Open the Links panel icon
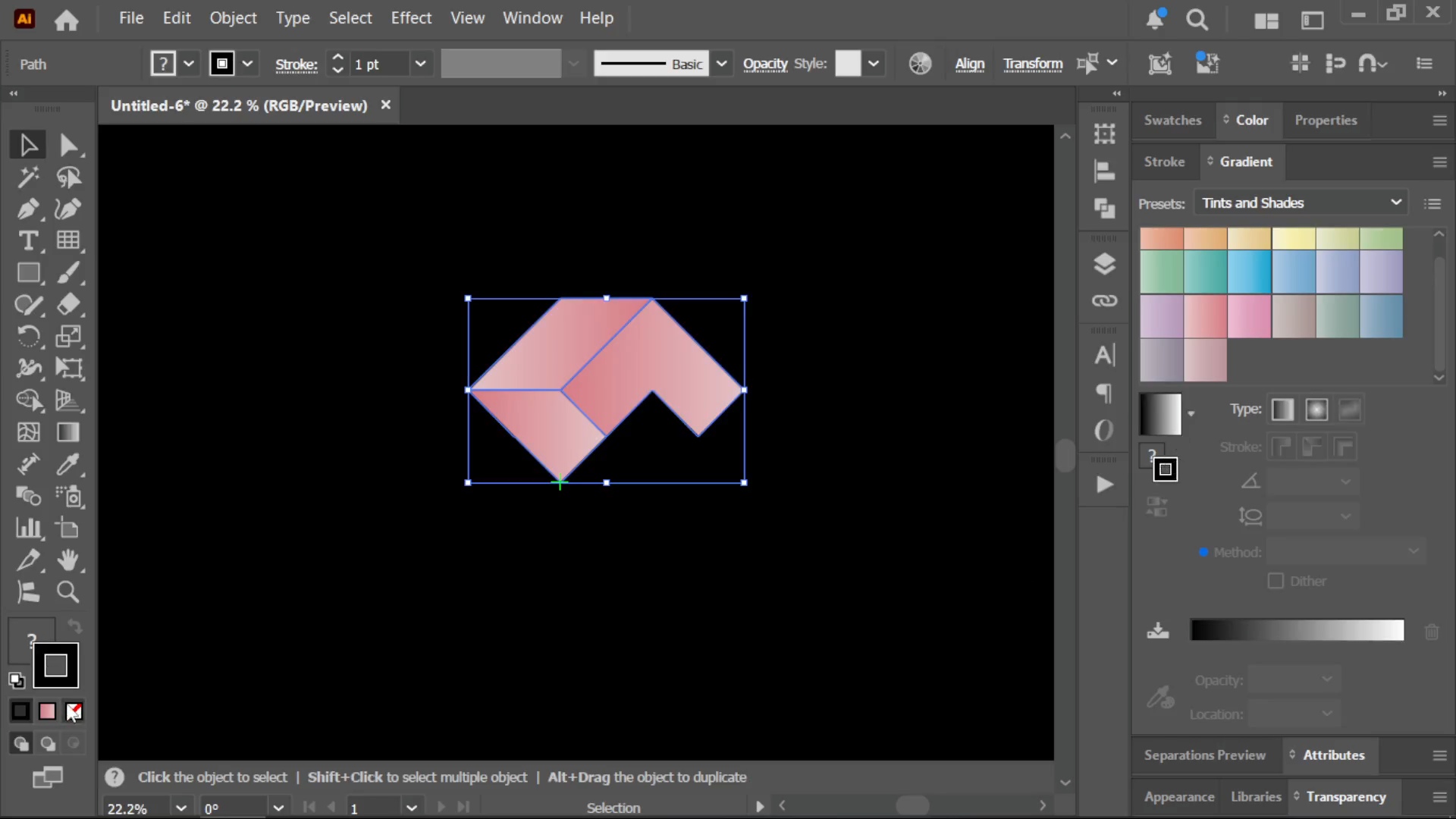This screenshot has height=819, width=1456. pyautogui.click(x=1104, y=301)
